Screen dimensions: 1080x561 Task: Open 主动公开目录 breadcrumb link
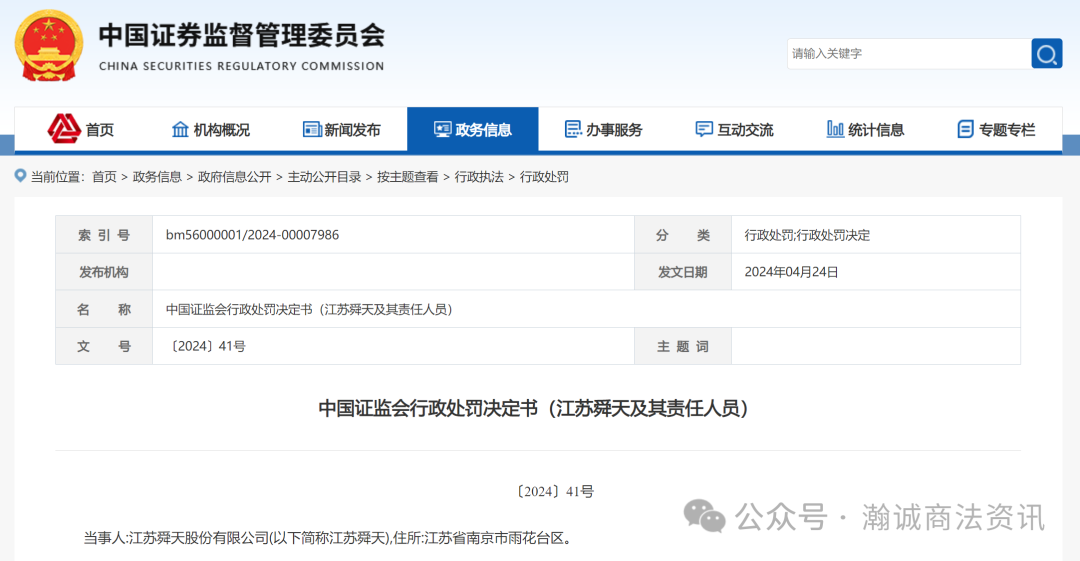coord(324,177)
